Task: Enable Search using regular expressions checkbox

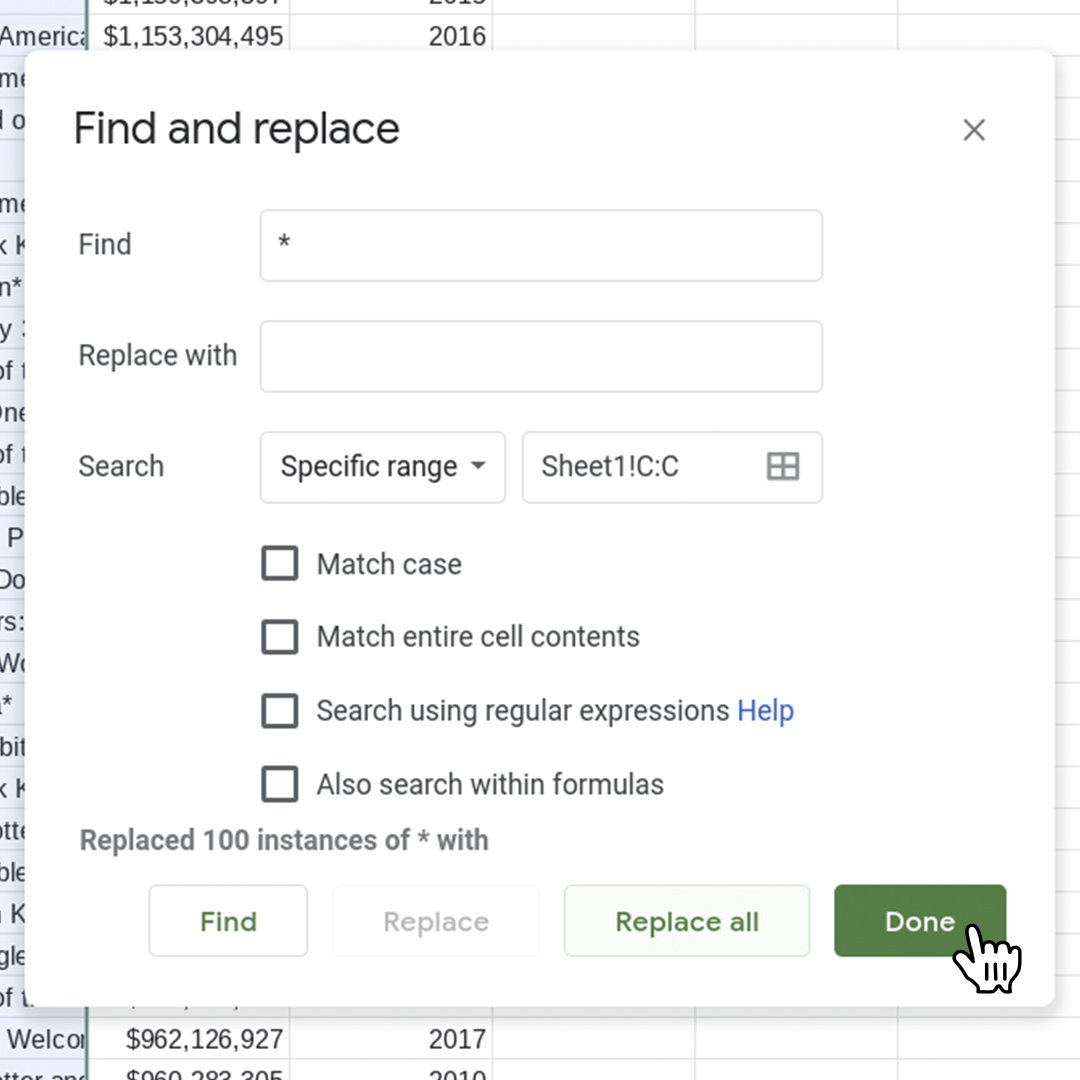Action: pos(280,710)
